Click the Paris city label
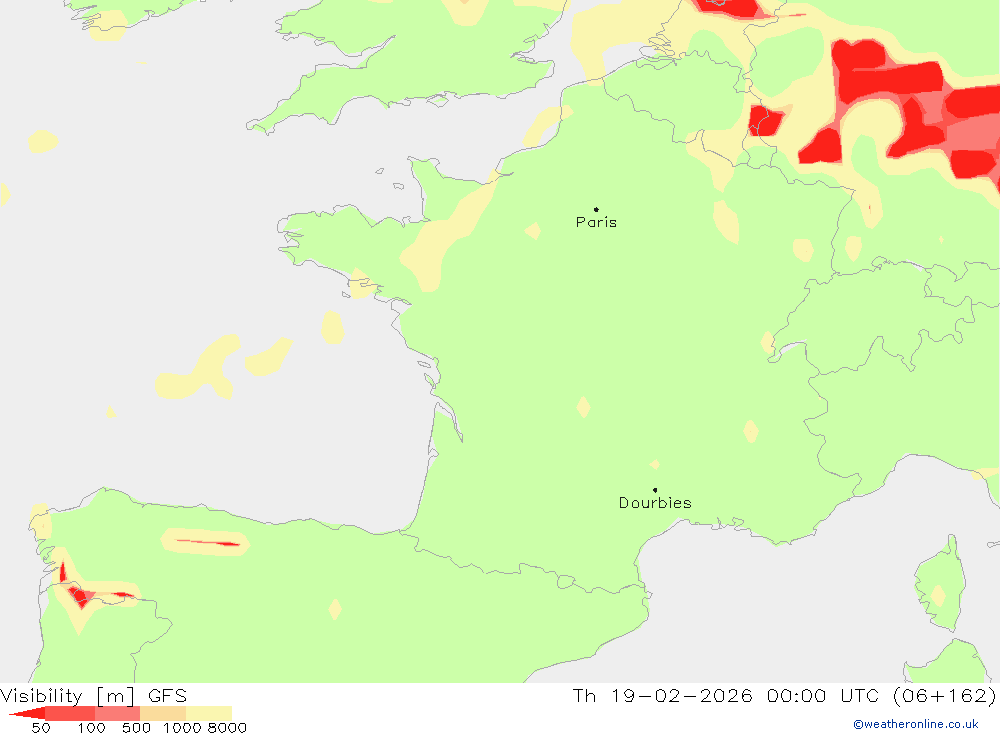The height and width of the screenshot is (733, 1000). pos(596,222)
